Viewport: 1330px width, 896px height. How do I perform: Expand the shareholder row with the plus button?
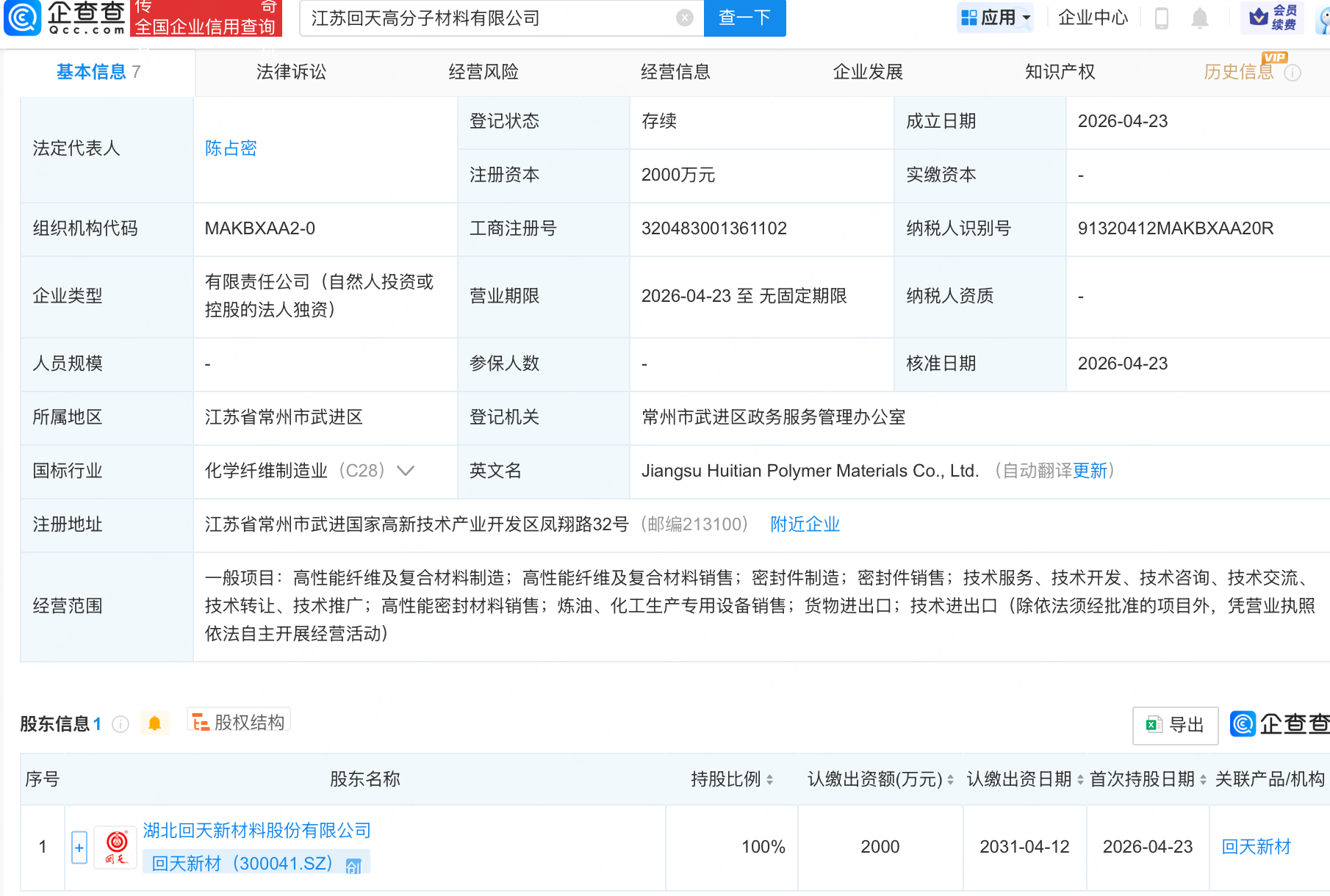79,847
